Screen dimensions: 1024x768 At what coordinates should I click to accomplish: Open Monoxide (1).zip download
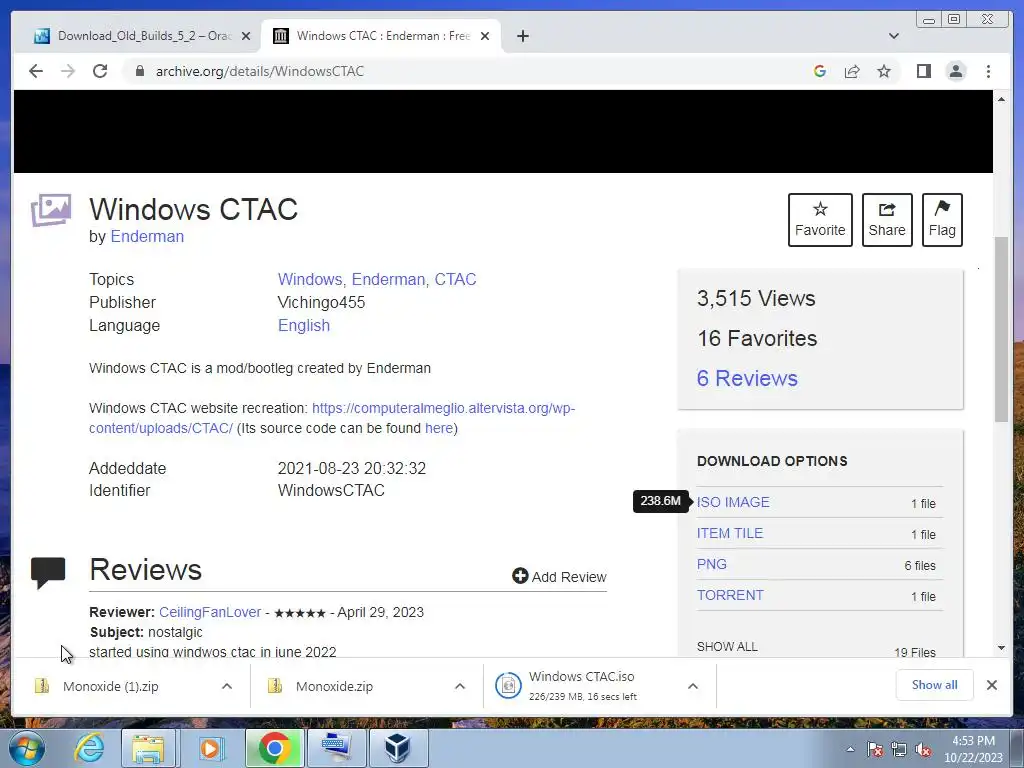[111, 686]
